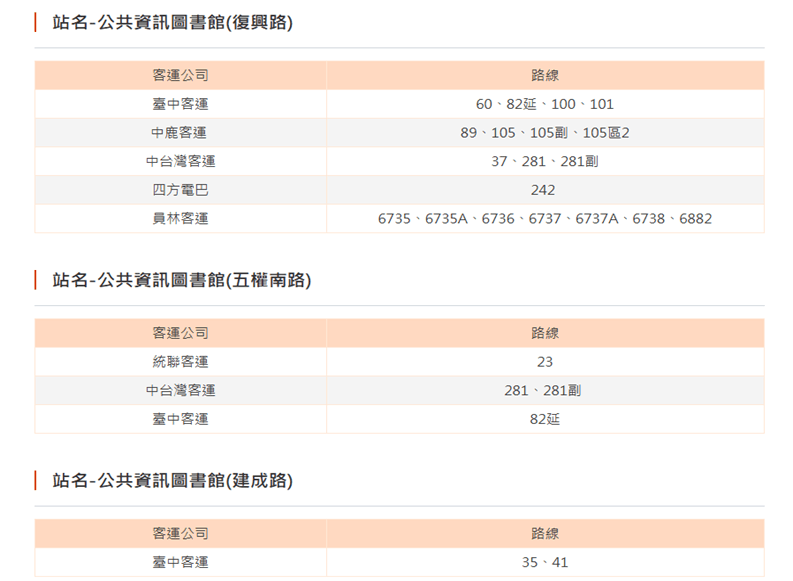Click heading 站名-公共資訊圖書館(五權南路)

pyautogui.click(x=182, y=280)
